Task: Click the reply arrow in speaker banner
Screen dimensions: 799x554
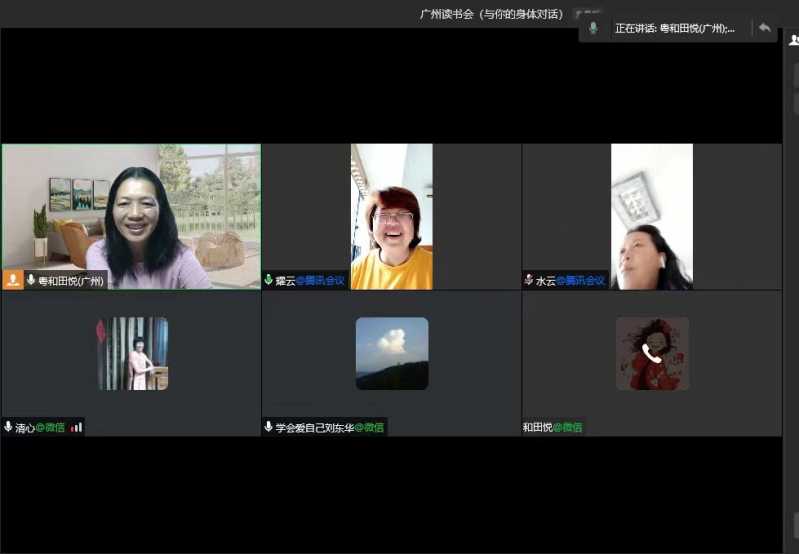Action: click(x=765, y=28)
